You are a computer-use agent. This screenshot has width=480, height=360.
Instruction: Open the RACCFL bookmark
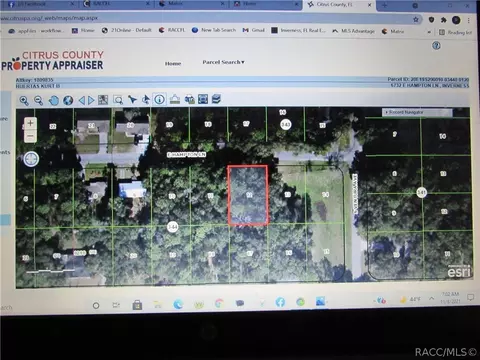[172, 30]
